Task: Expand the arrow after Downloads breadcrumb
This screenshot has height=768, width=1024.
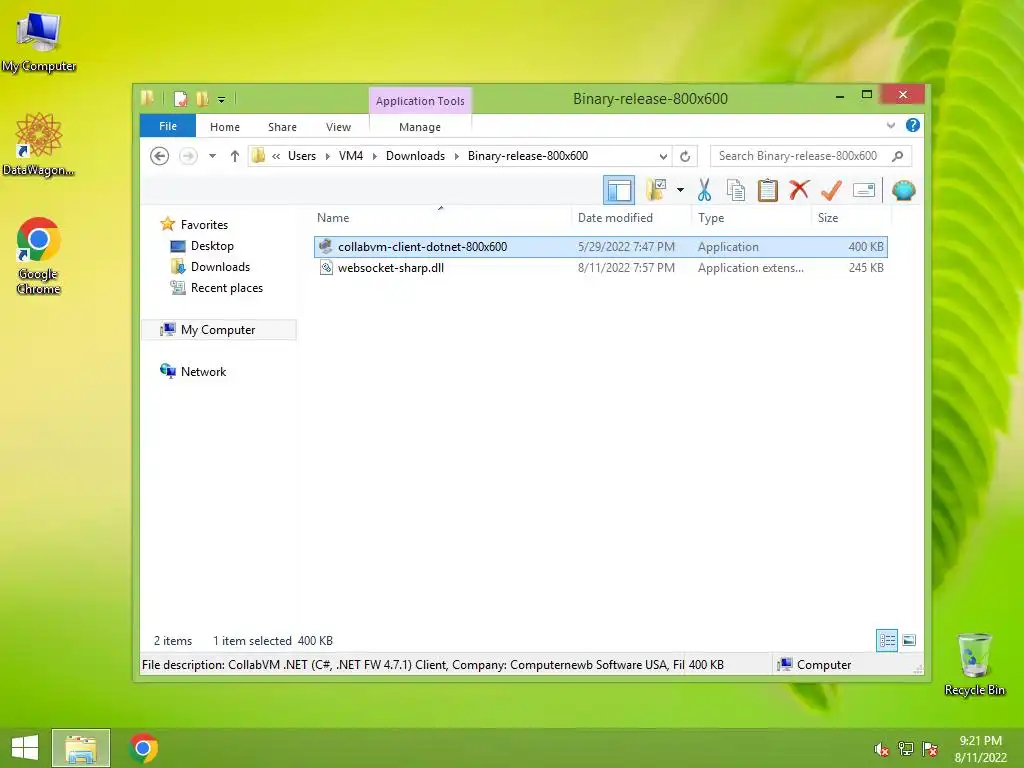Action: point(456,156)
